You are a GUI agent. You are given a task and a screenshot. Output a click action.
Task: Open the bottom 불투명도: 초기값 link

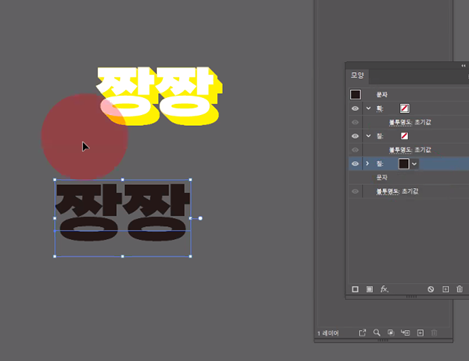[397, 191]
